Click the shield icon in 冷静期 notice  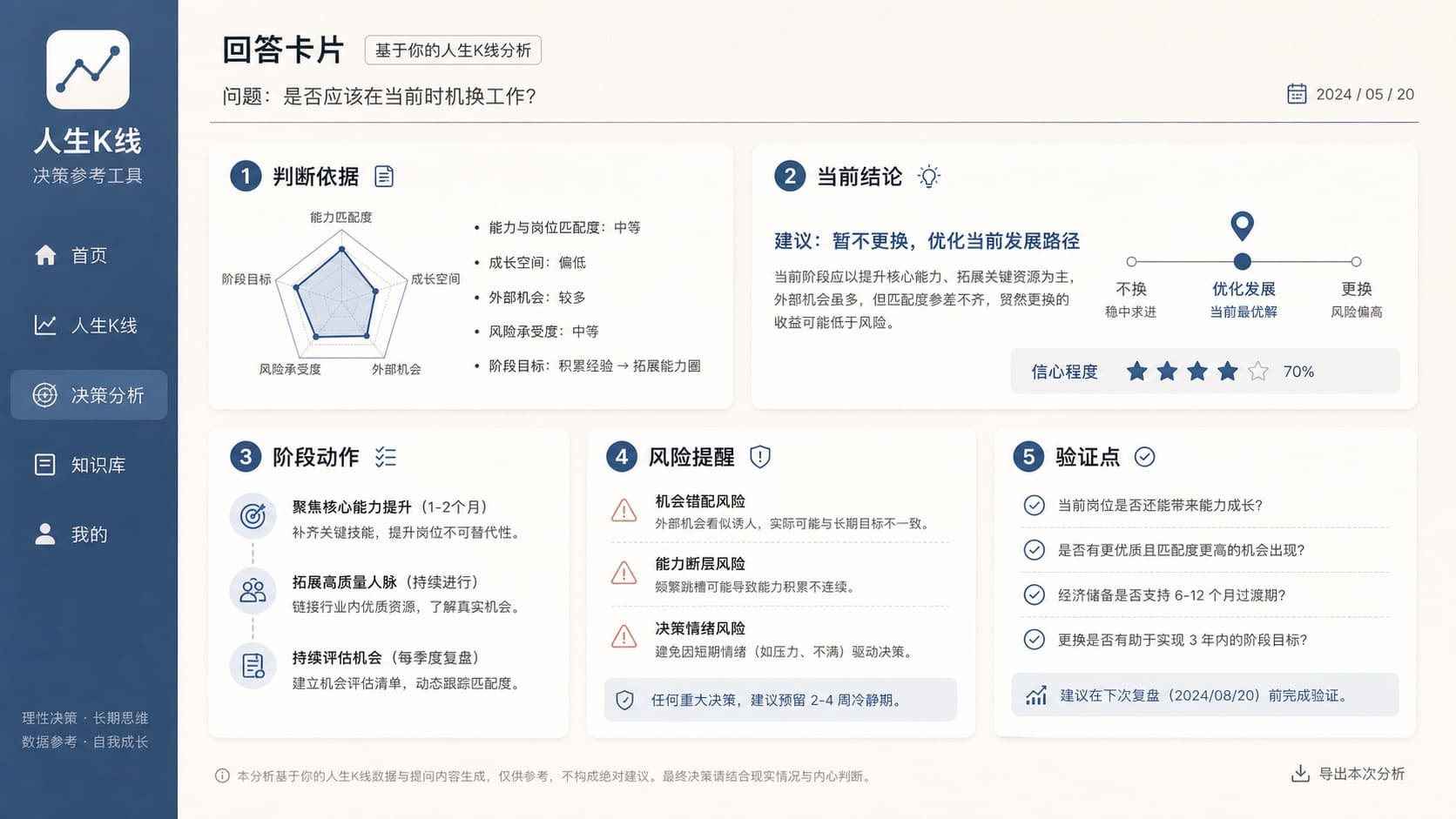click(x=624, y=700)
